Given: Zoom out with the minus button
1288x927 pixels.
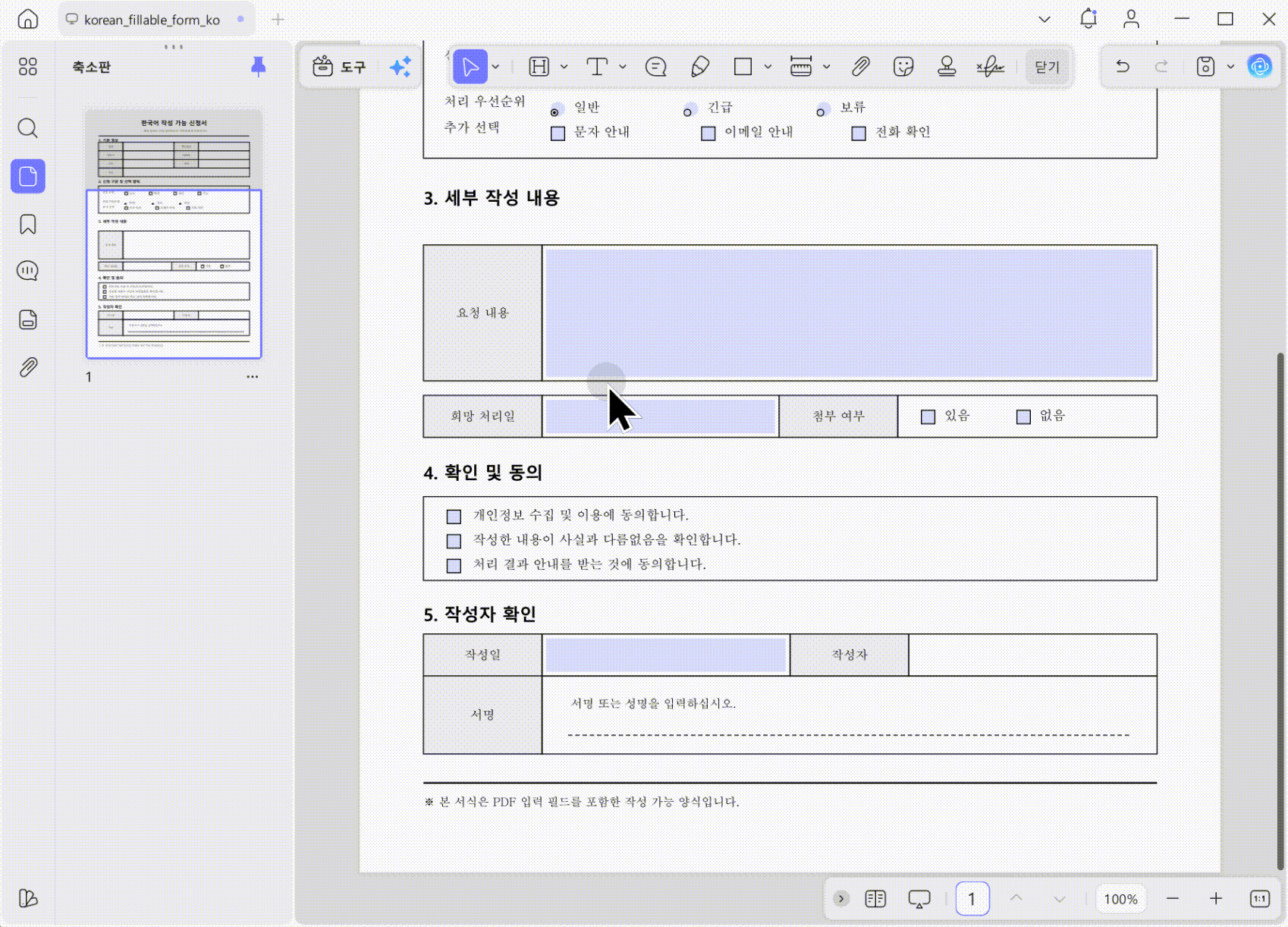Looking at the screenshot, I should [1173, 899].
